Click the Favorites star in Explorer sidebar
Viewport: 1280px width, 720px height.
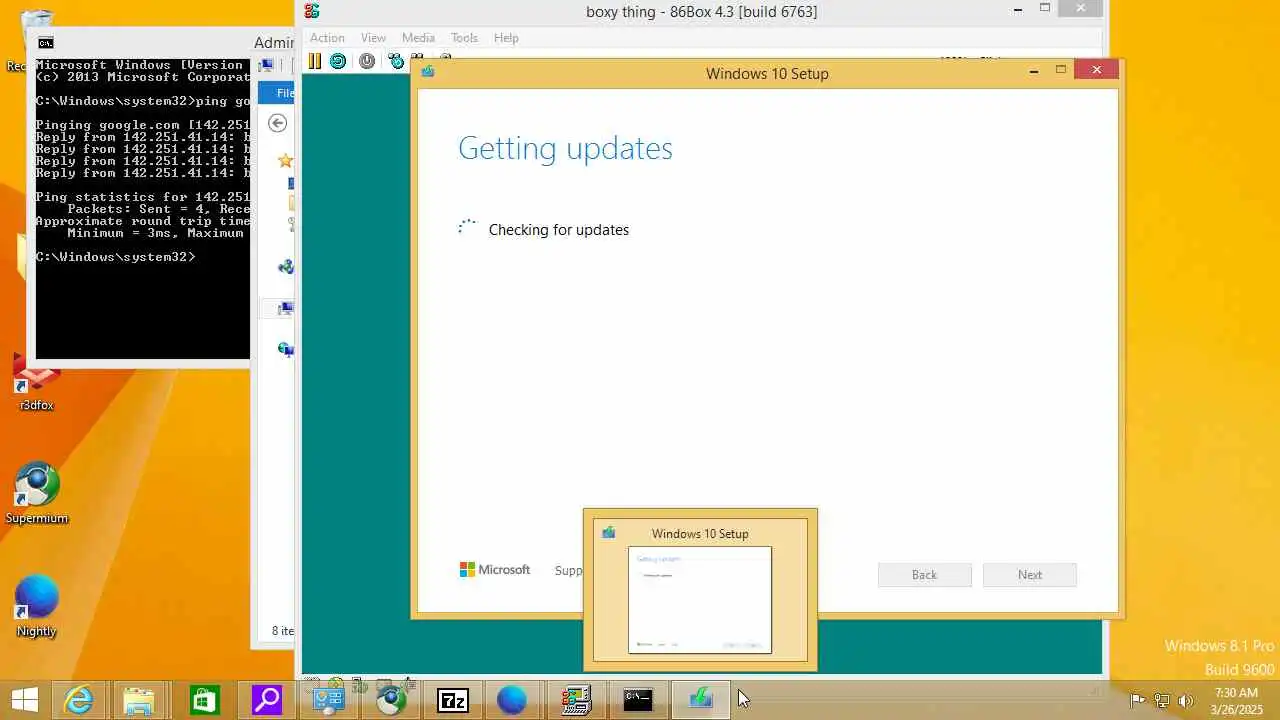pyautogui.click(x=286, y=160)
